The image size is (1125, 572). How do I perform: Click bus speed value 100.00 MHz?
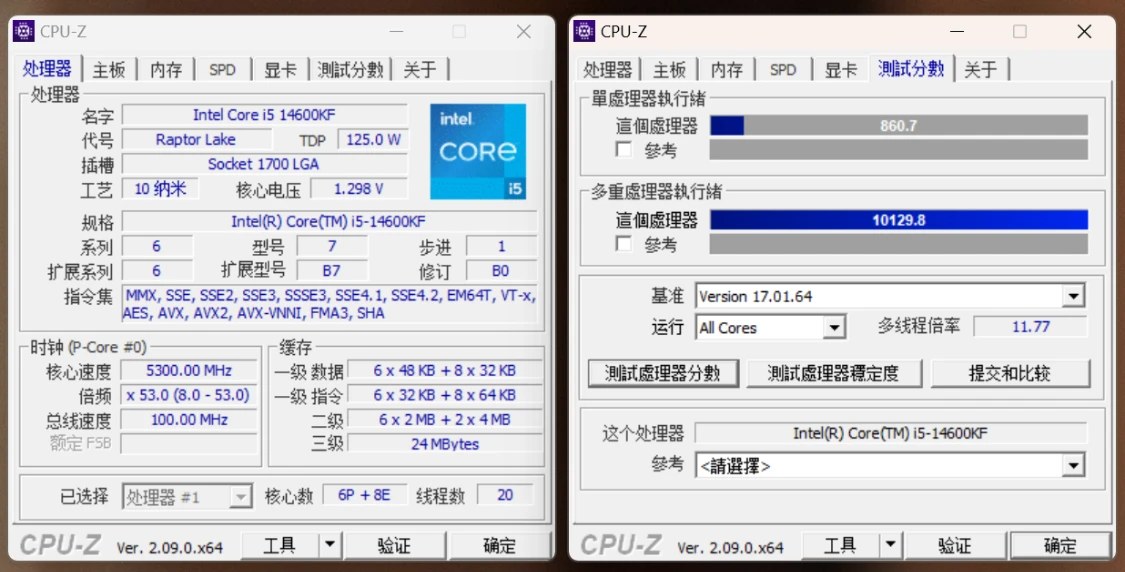[x=189, y=419]
